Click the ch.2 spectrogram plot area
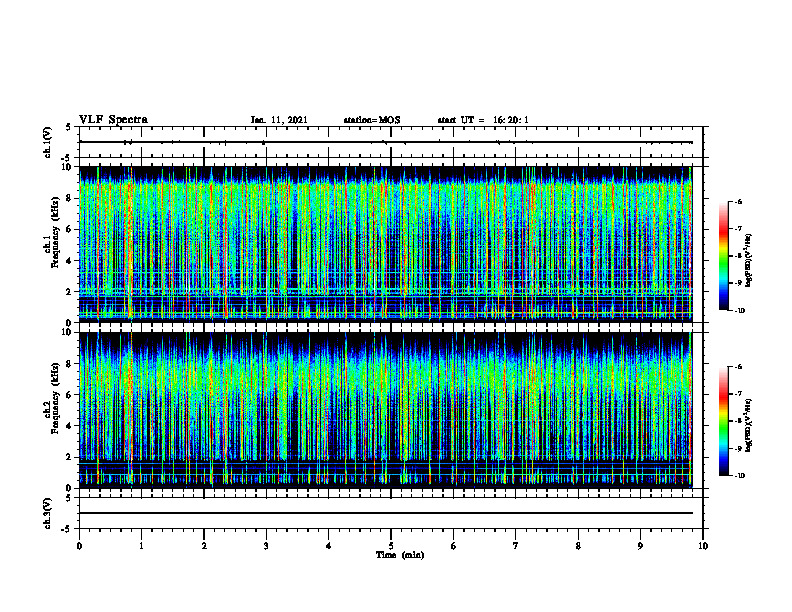This screenshot has width=792, height=612. coord(386,410)
